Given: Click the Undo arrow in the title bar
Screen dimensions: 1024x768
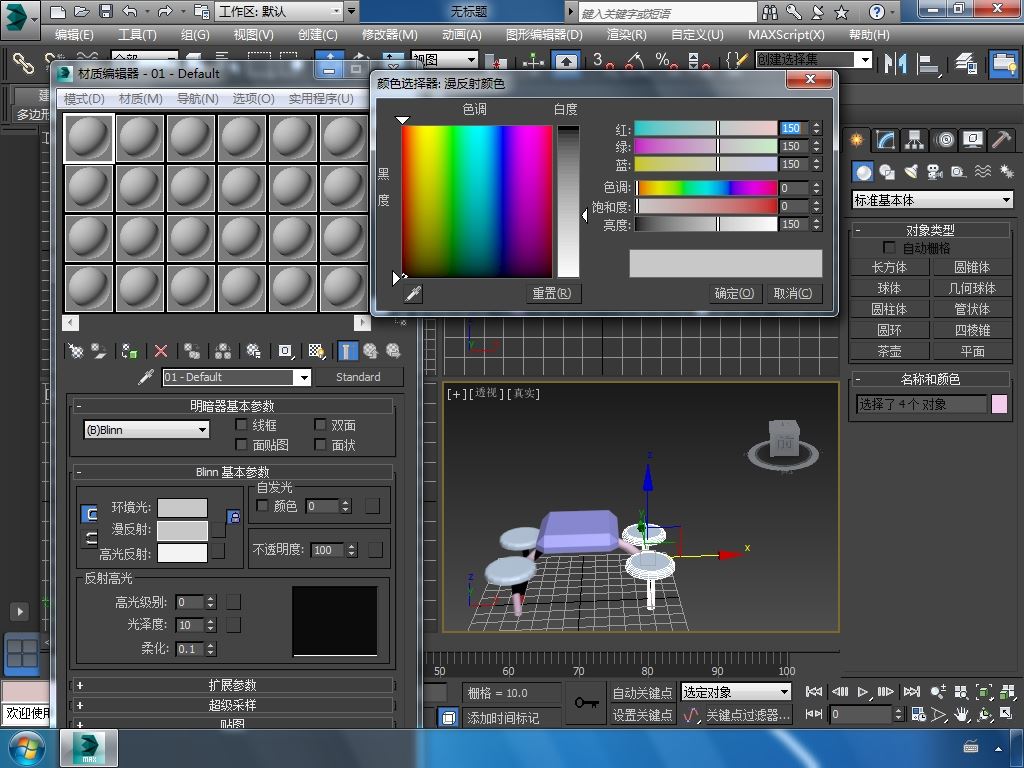Looking at the screenshot, I should click(130, 12).
